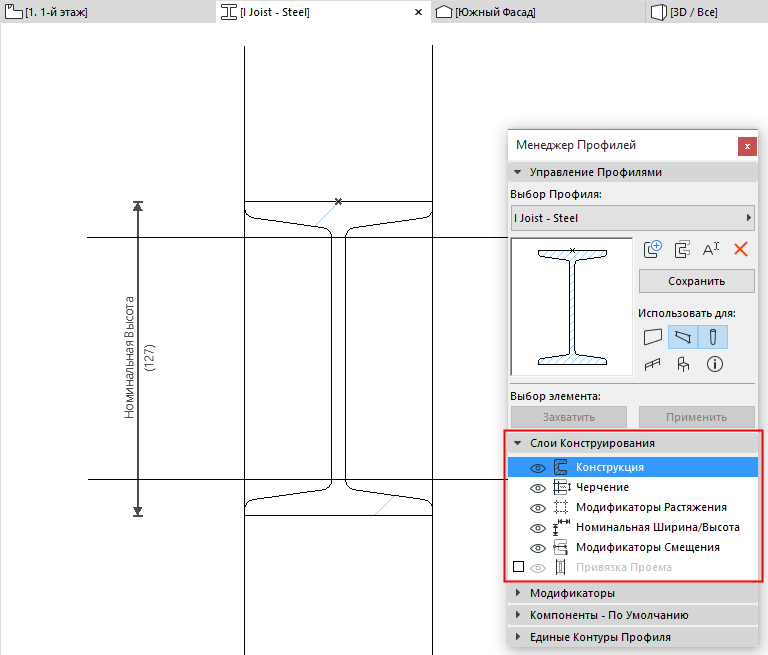Viewport: 768px width, 655px height.
Task: Click the I Joist tab profile icon
Action: pos(229,12)
